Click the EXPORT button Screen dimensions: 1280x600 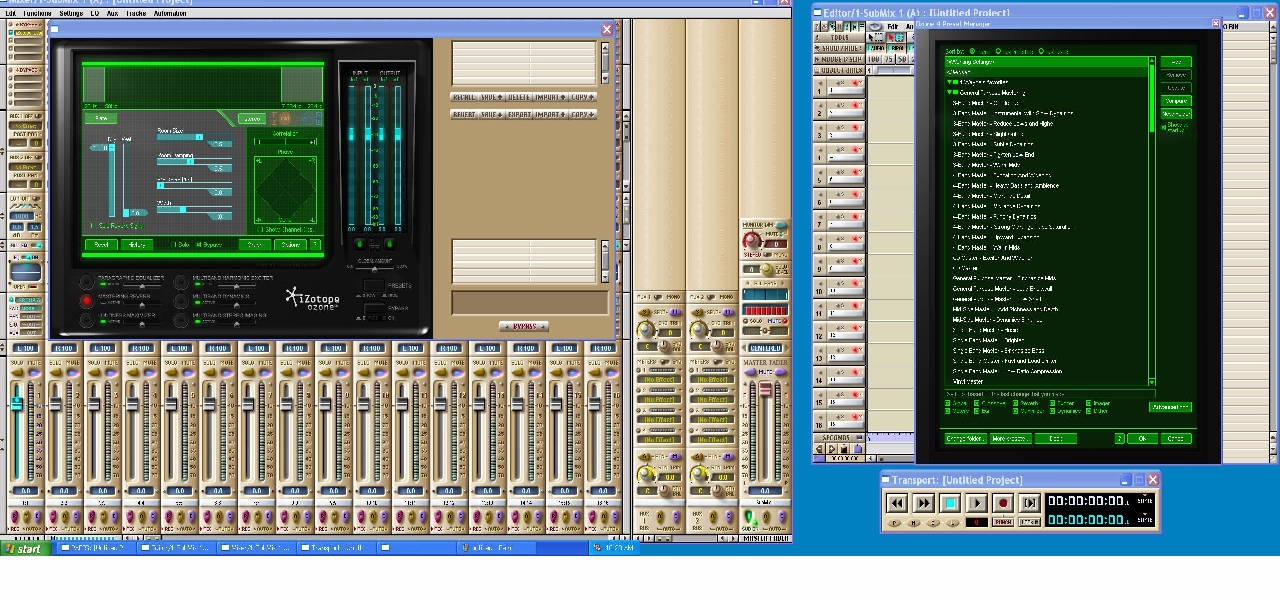[518, 115]
